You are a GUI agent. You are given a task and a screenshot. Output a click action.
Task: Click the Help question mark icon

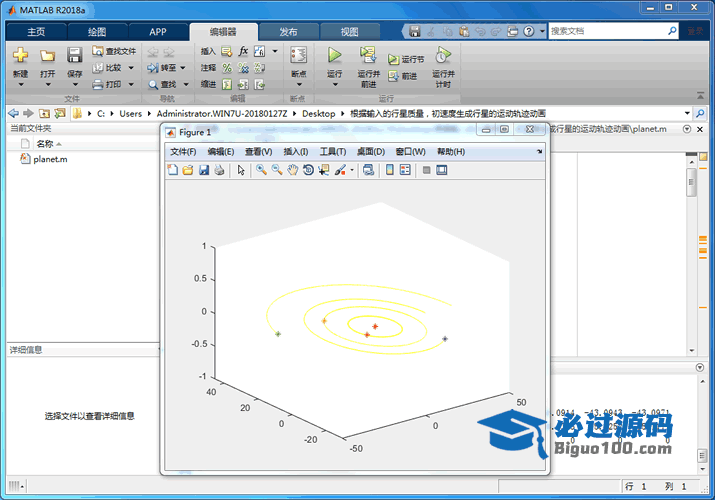528,31
